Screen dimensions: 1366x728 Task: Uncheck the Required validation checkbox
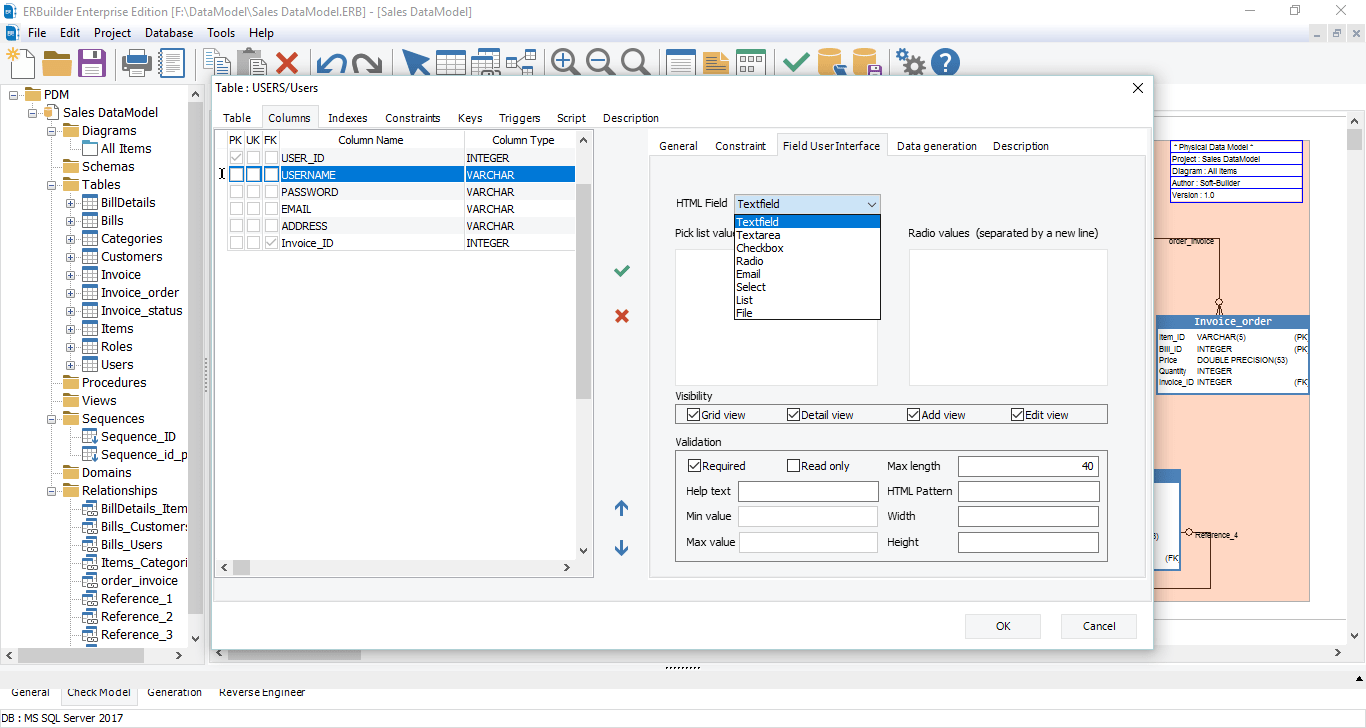point(695,466)
